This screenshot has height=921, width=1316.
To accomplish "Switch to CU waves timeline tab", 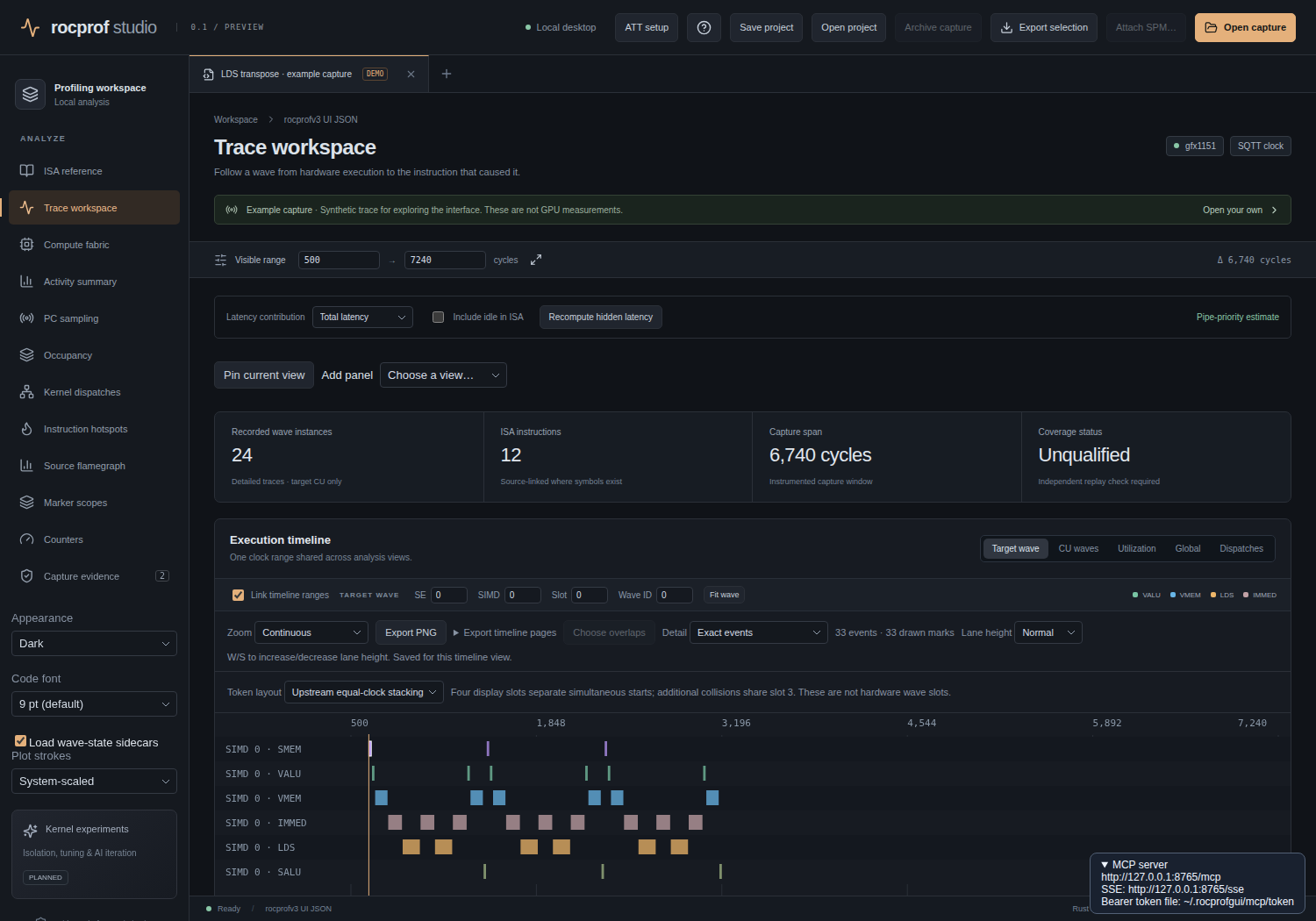I will tap(1078, 549).
